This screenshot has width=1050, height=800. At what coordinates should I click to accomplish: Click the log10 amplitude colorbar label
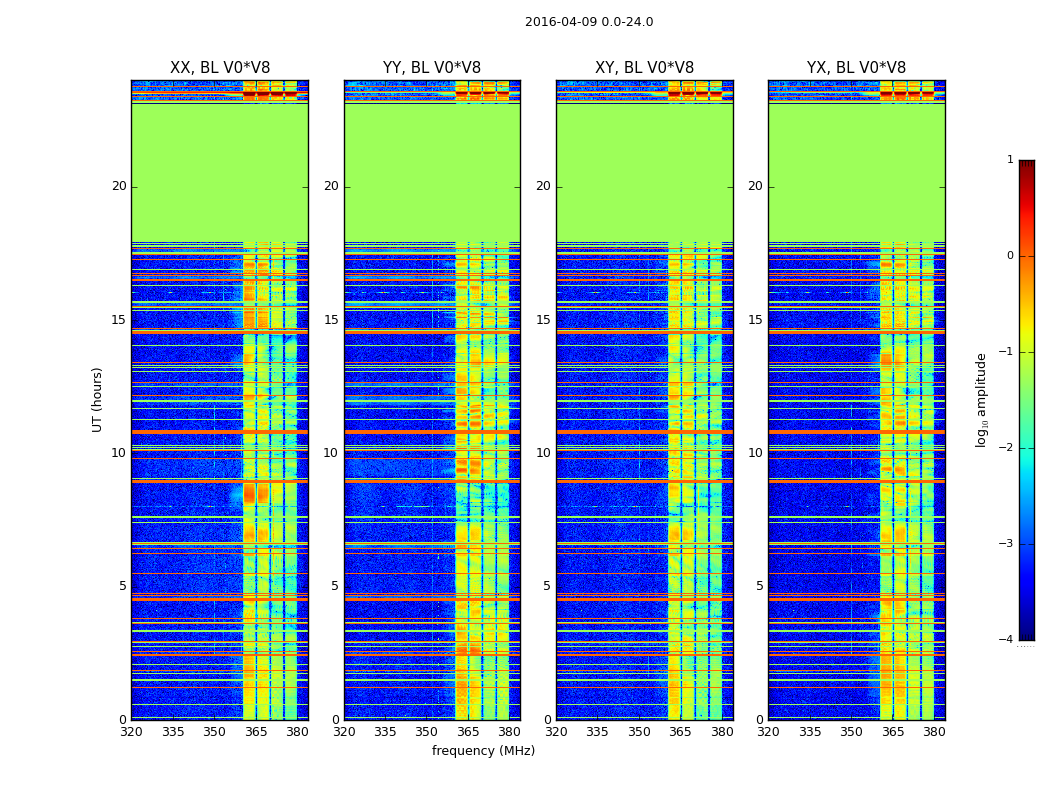click(x=982, y=400)
